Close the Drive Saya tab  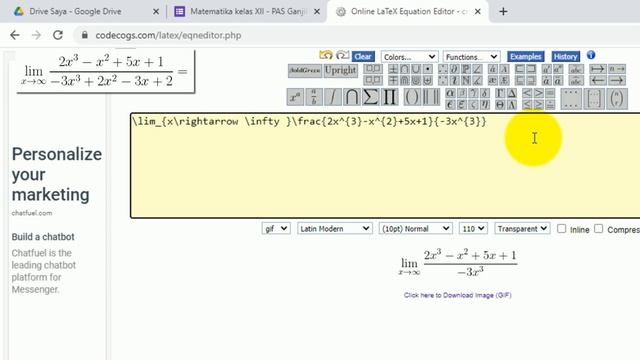(156, 12)
